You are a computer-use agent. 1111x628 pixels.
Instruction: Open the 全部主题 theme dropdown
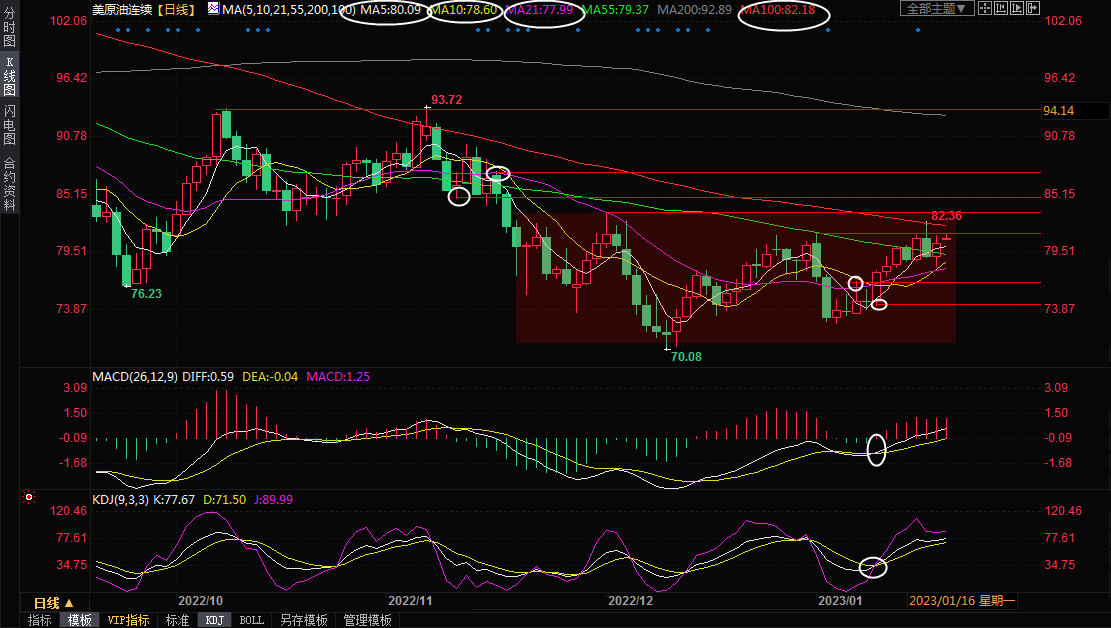[x=936, y=9]
